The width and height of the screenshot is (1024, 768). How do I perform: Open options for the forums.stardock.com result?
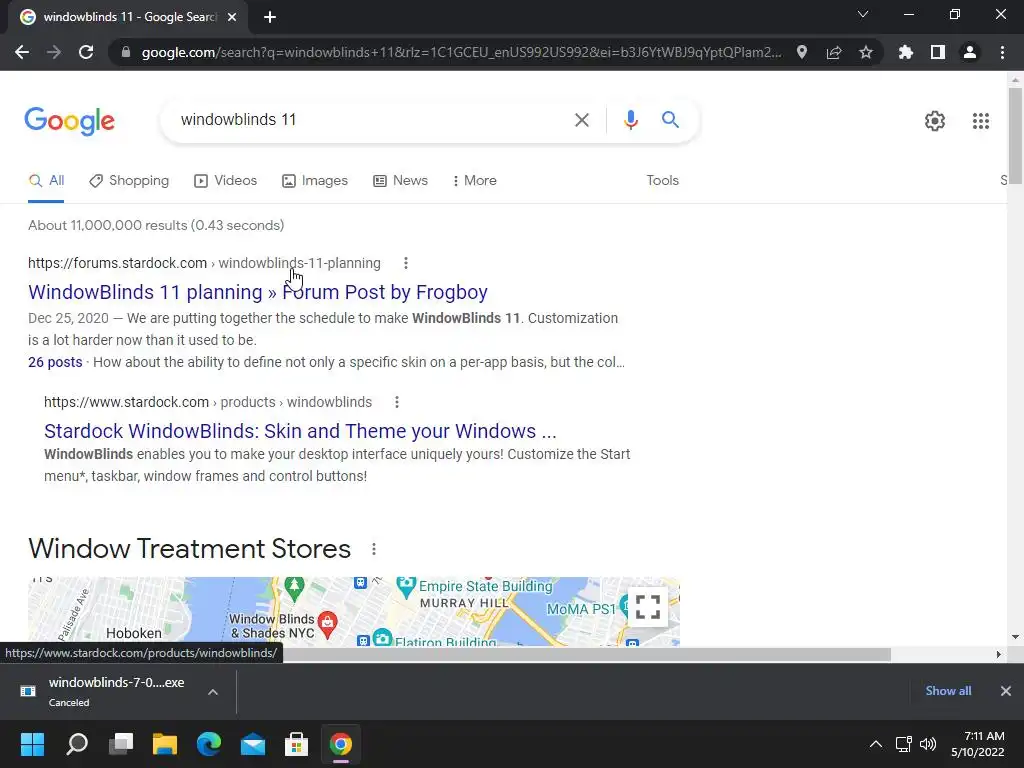tap(406, 263)
